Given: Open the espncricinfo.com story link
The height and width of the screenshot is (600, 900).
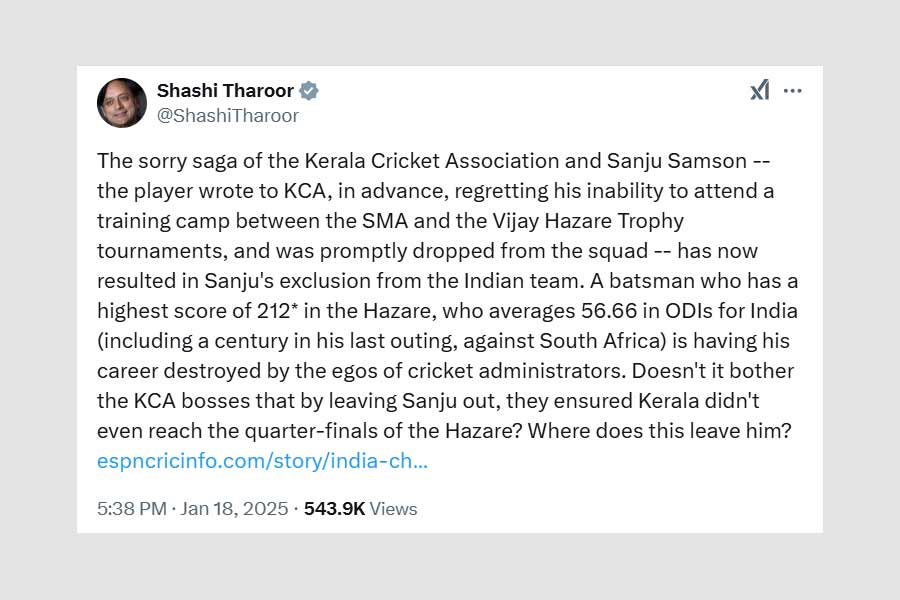Looking at the screenshot, I should coord(262,462).
